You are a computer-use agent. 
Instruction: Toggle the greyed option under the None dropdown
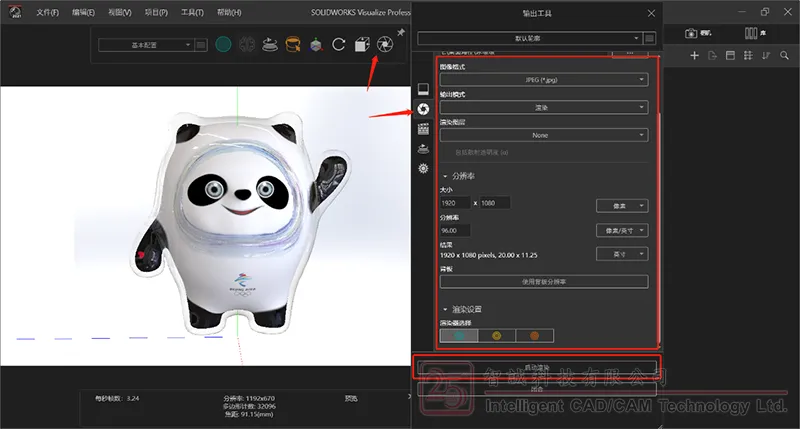481,152
